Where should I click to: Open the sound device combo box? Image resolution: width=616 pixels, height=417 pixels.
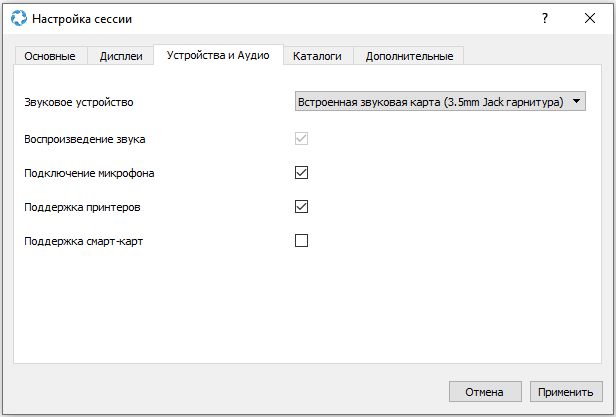[x=430, y=101]
